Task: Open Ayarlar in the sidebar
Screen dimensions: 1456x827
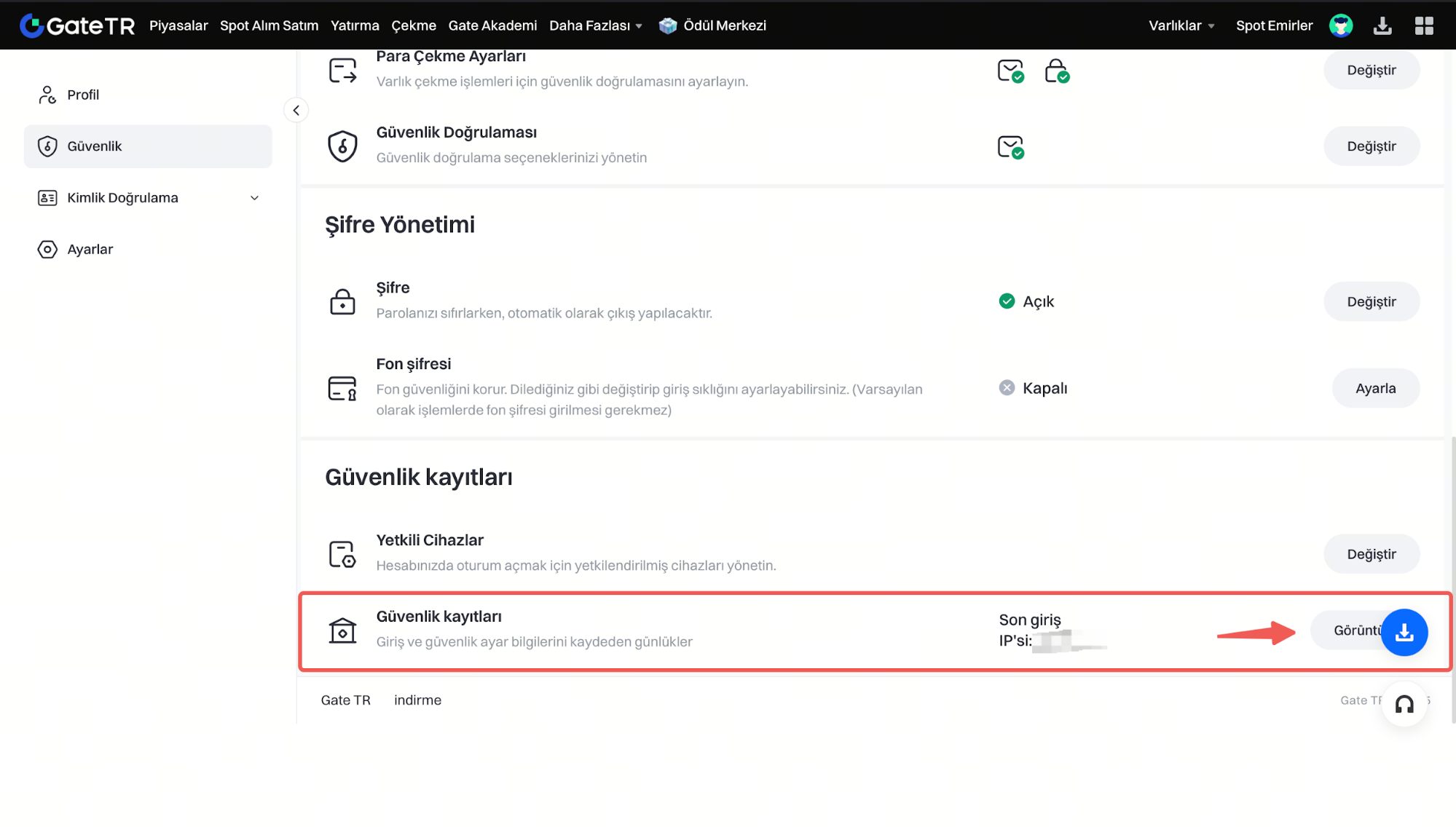Action: point(90,249)
